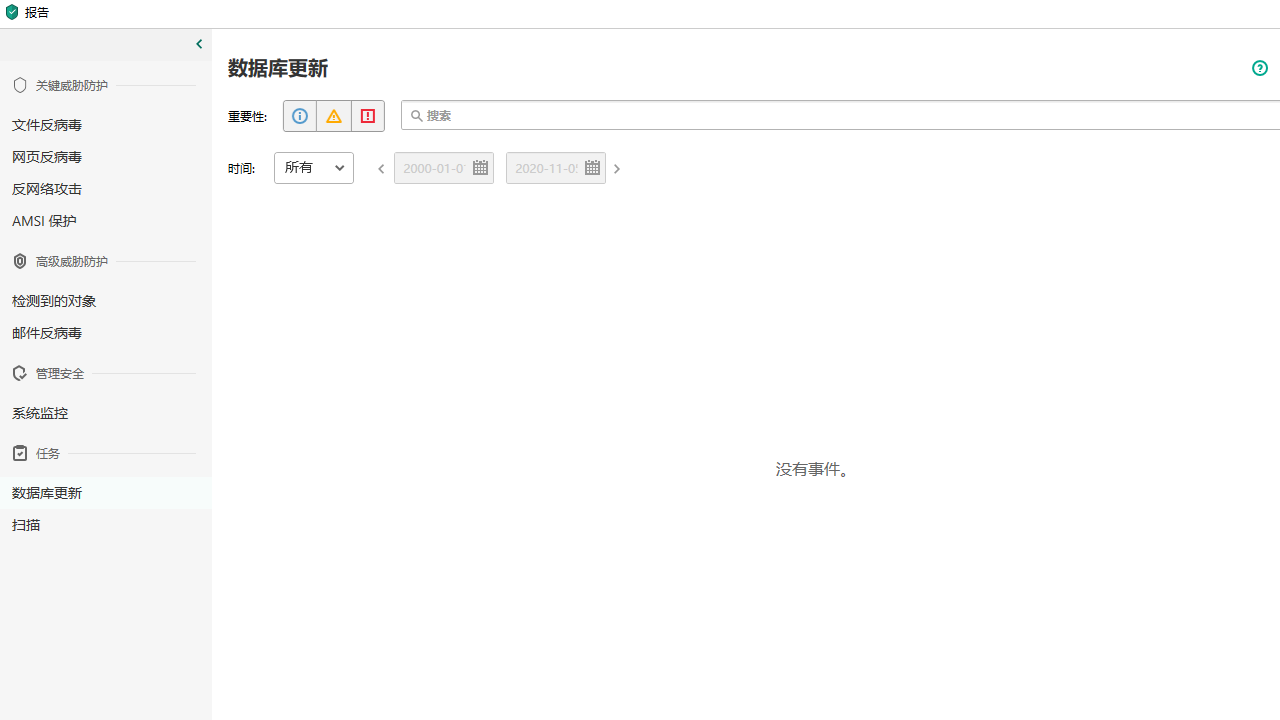The height and width of the screenshot is (720, 1280).
Task: Open the 时间 dropdown
Action: pyautogui.click(x=313, y=167)
